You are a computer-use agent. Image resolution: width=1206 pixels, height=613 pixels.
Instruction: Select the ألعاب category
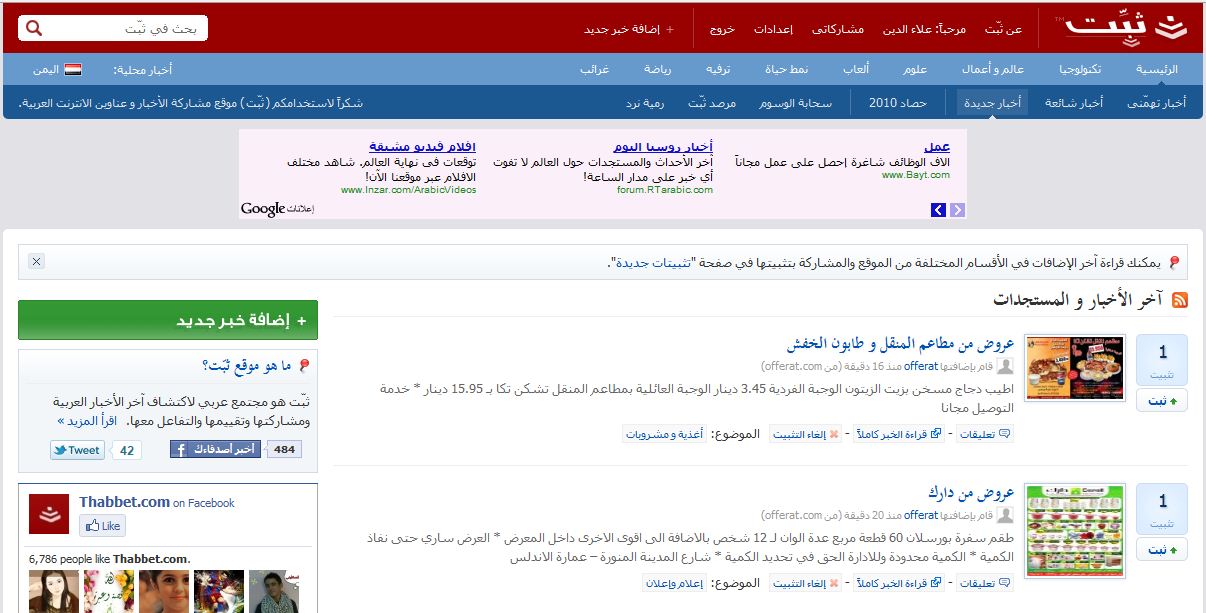(857, 69)
